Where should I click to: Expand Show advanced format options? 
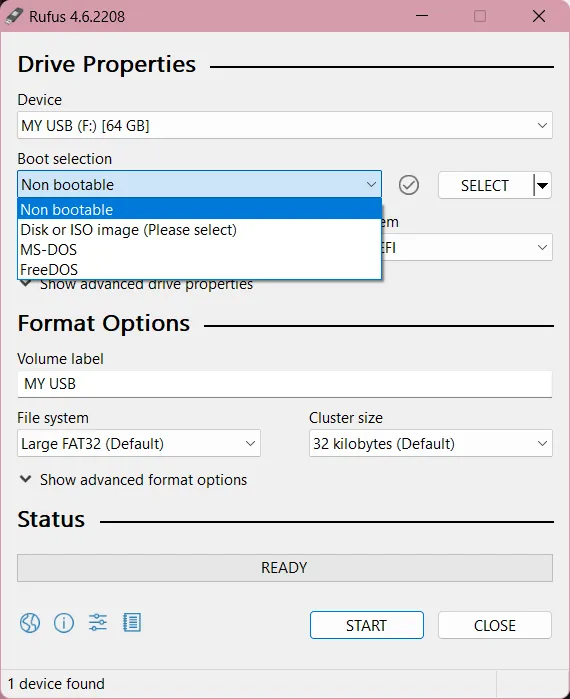coord(133,480)
